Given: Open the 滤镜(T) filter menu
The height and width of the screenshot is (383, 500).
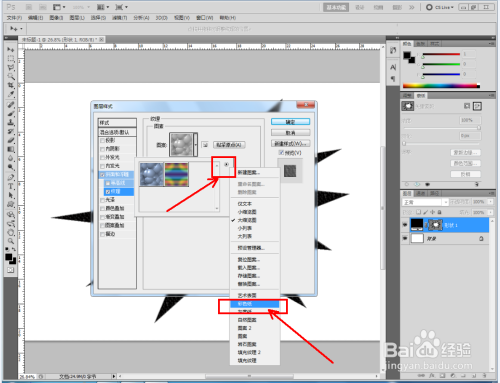Looking at the screenshot, I should (119, 18).
